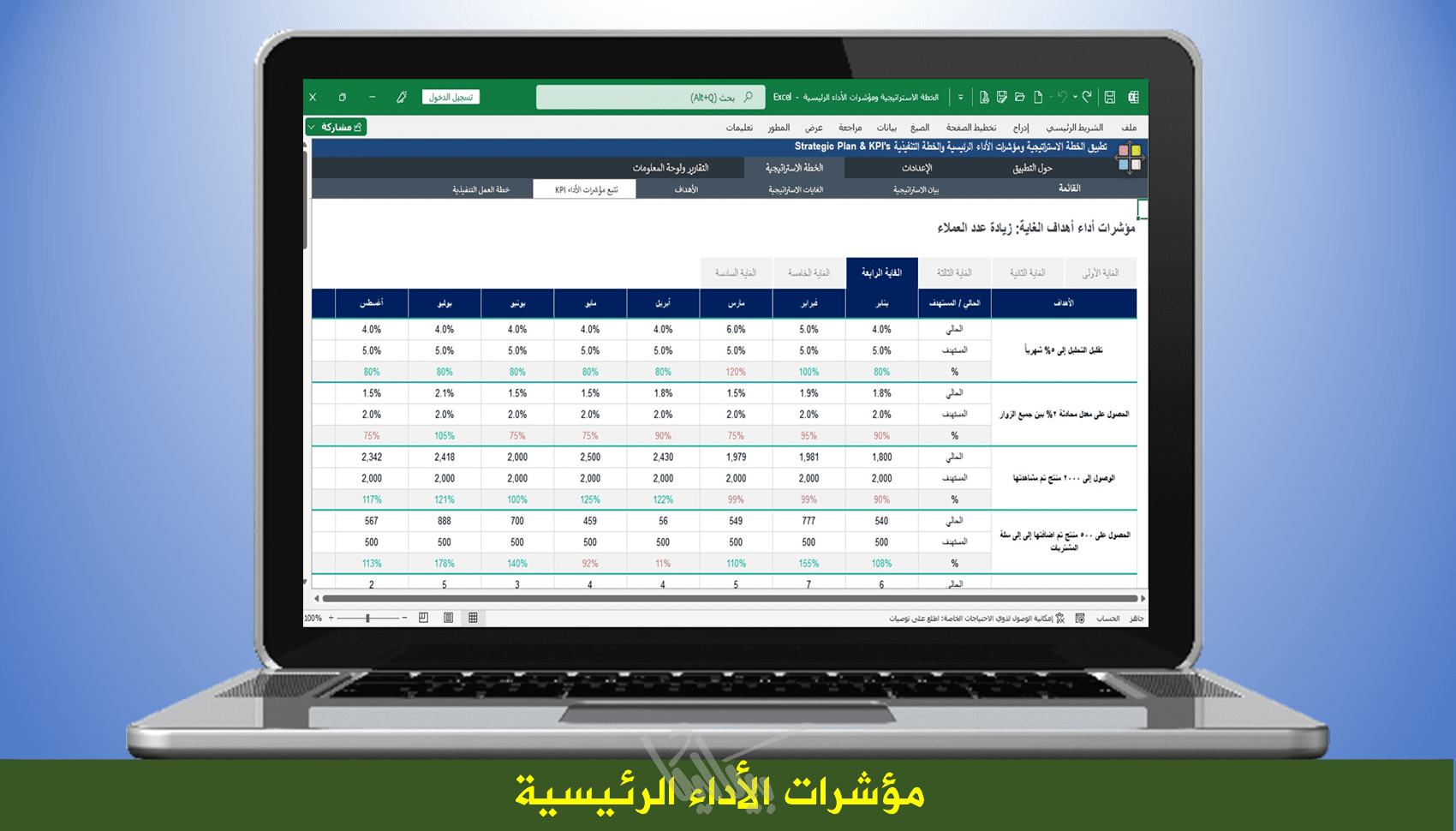Image resolution: width=1456 pixels, height=831 pixels.
Task: Switch to the الغاية السادسة goal tab
Action: (736, 272)
